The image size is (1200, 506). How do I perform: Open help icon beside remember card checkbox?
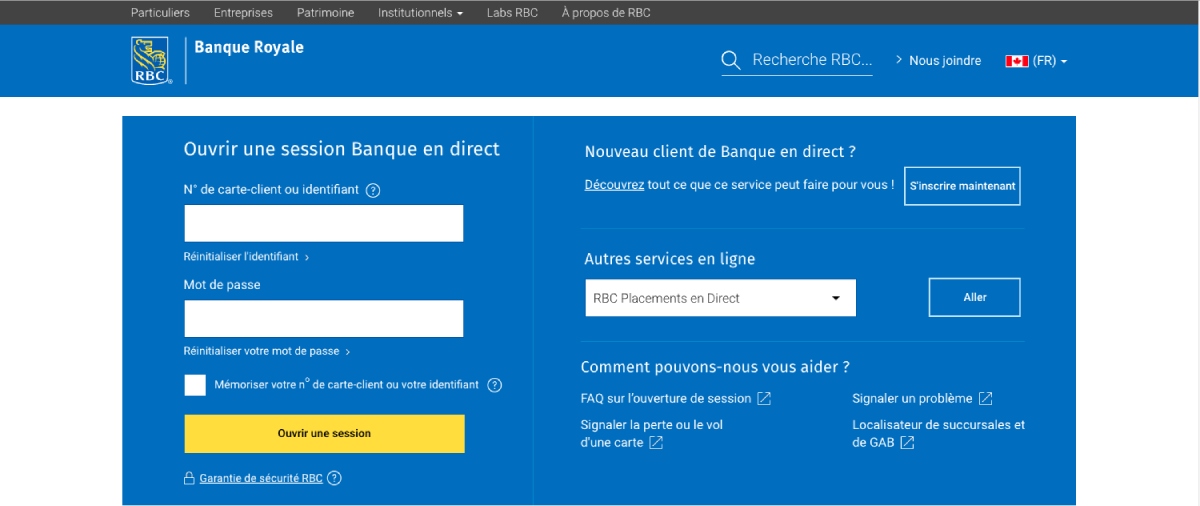click(x=494, y=385)
